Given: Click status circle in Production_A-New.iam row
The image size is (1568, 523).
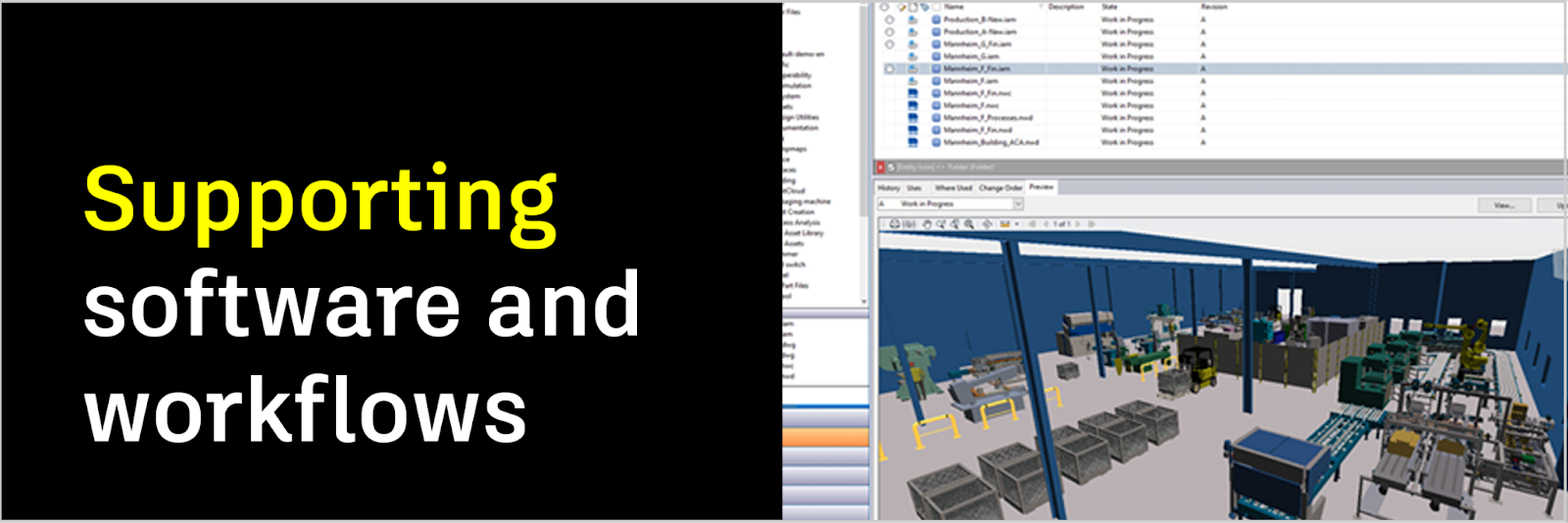Looking at the screenshot, I should tap(890, 32).
